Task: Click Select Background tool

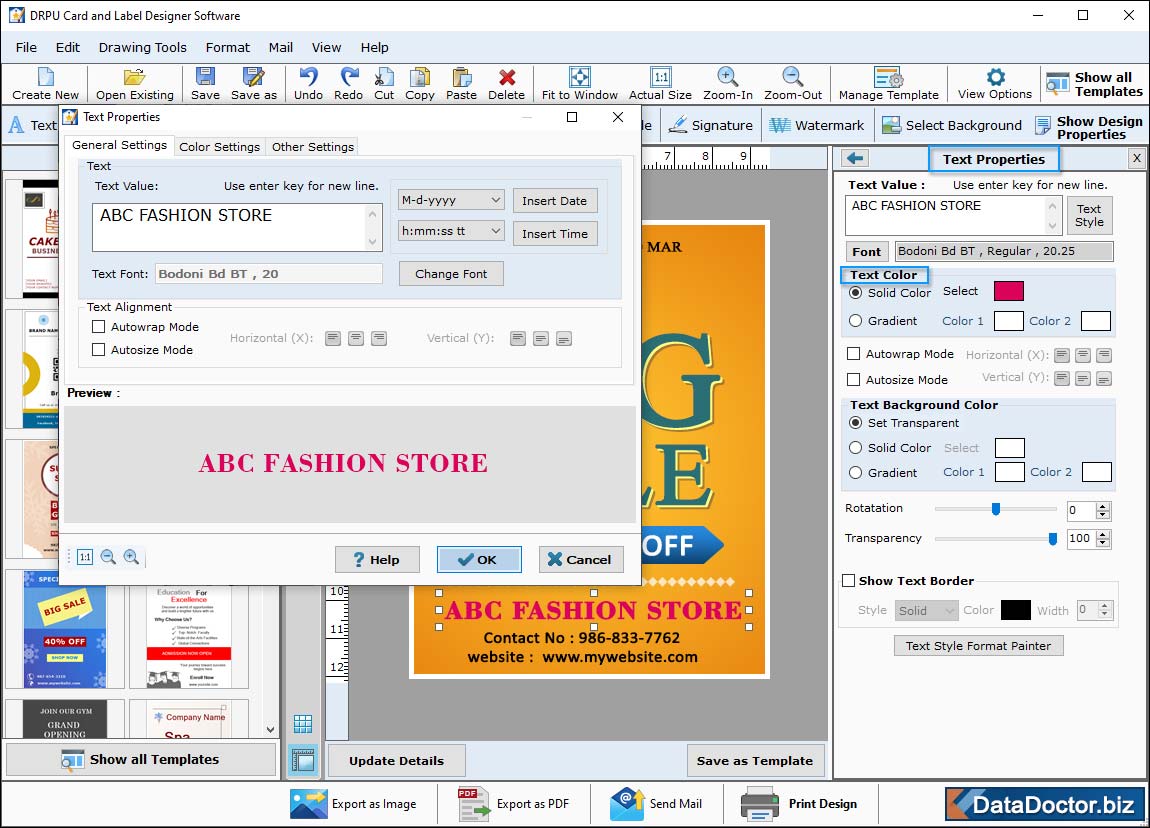Action: coord(951,125)
